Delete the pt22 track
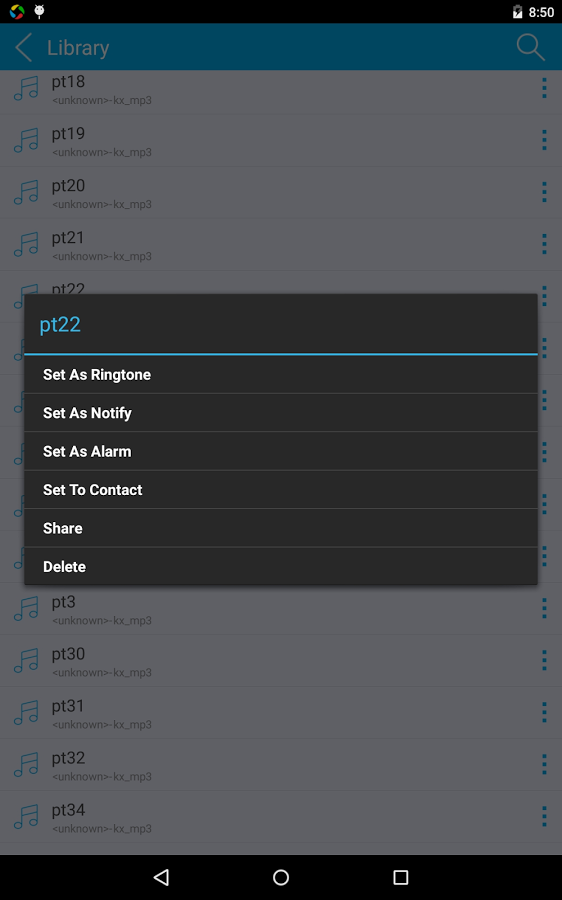This screenshot has height=900, width=562. [x=281, y=567]
